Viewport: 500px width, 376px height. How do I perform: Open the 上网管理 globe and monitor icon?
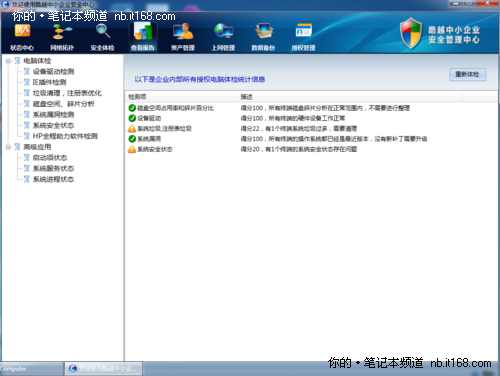[223, 38]
